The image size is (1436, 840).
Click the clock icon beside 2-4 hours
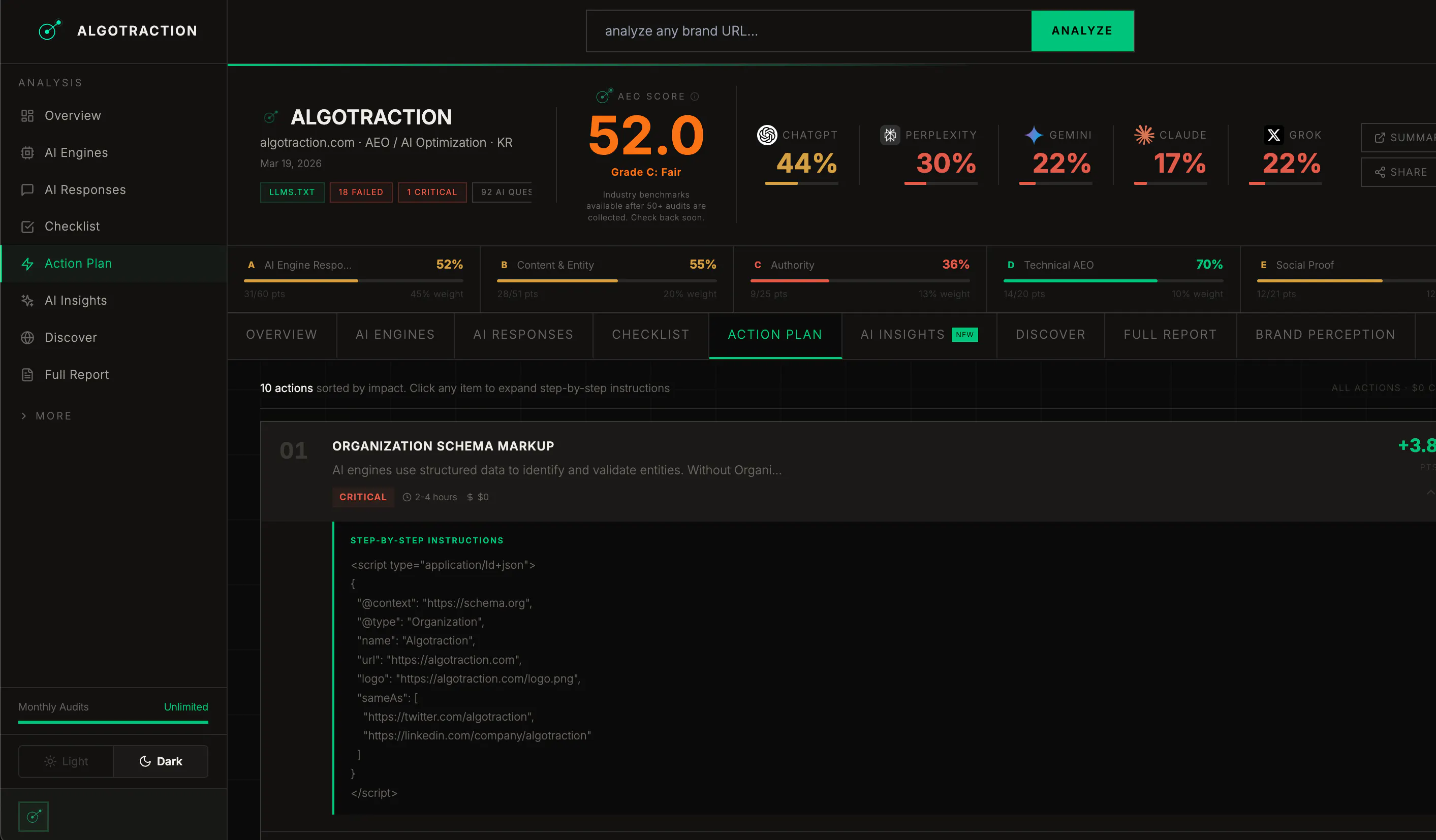(407, 497)
